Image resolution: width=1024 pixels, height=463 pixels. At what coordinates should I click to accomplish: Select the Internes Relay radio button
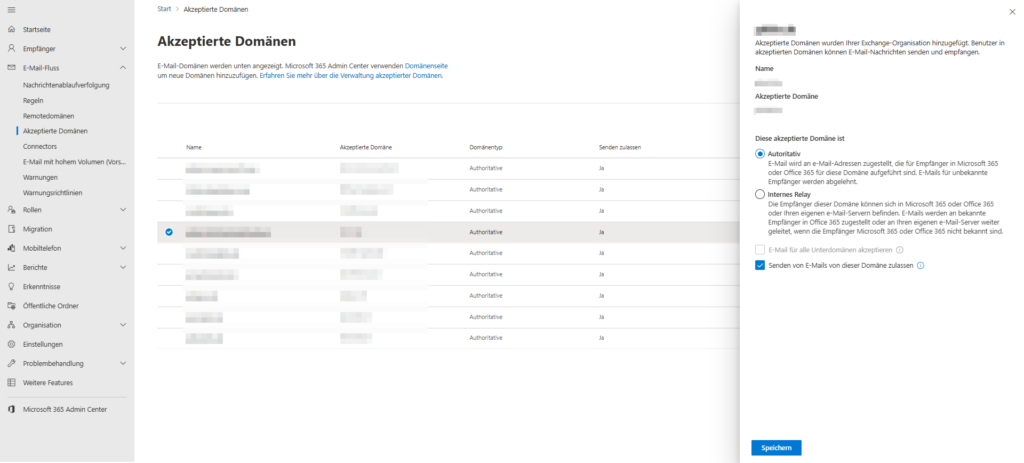(760, 195)
